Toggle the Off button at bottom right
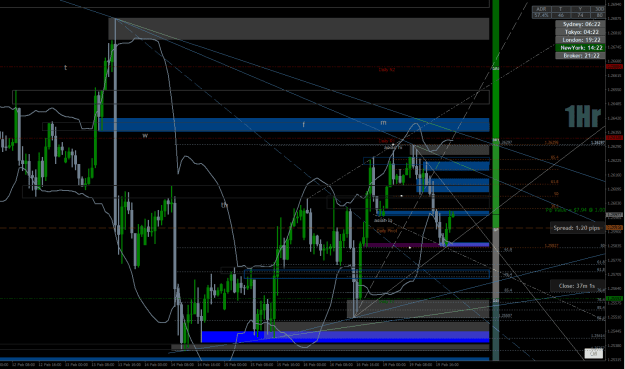This screenshot has width=625, height=369. 594,353
